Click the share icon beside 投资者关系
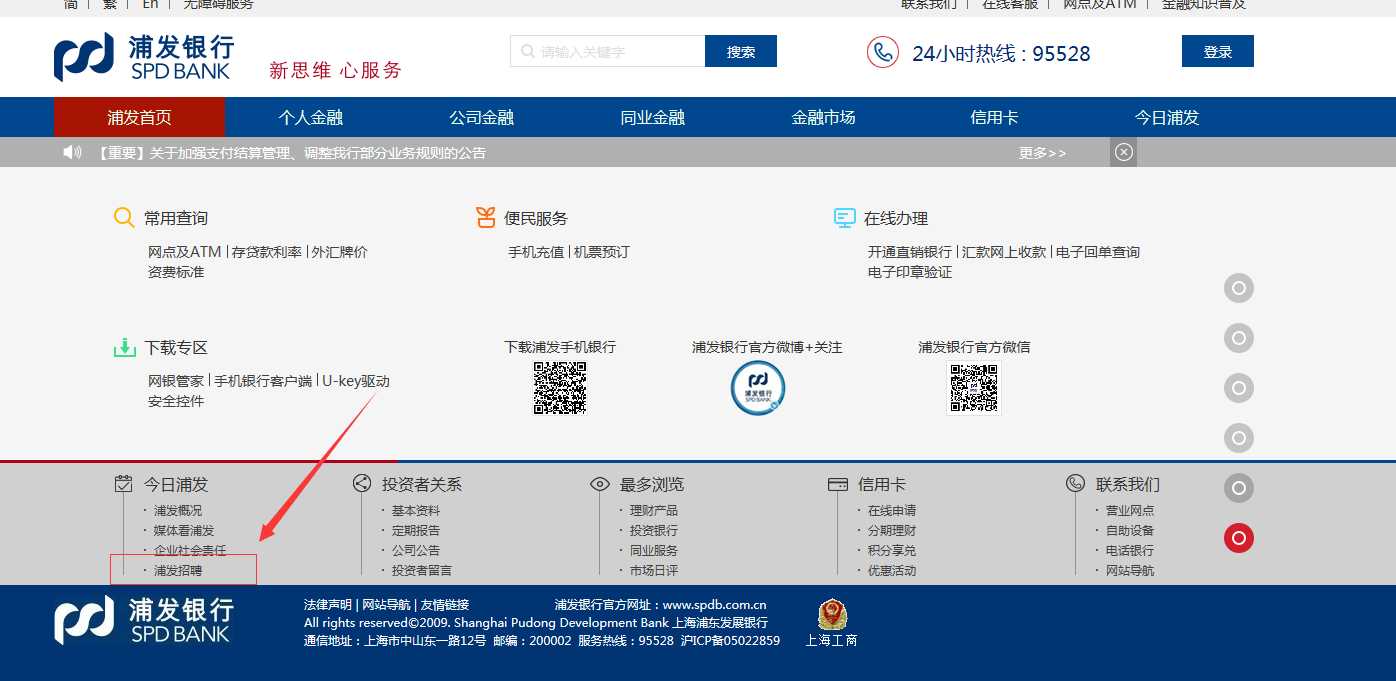This screenshot has height=681, width=1396. (x=362, y=484)
